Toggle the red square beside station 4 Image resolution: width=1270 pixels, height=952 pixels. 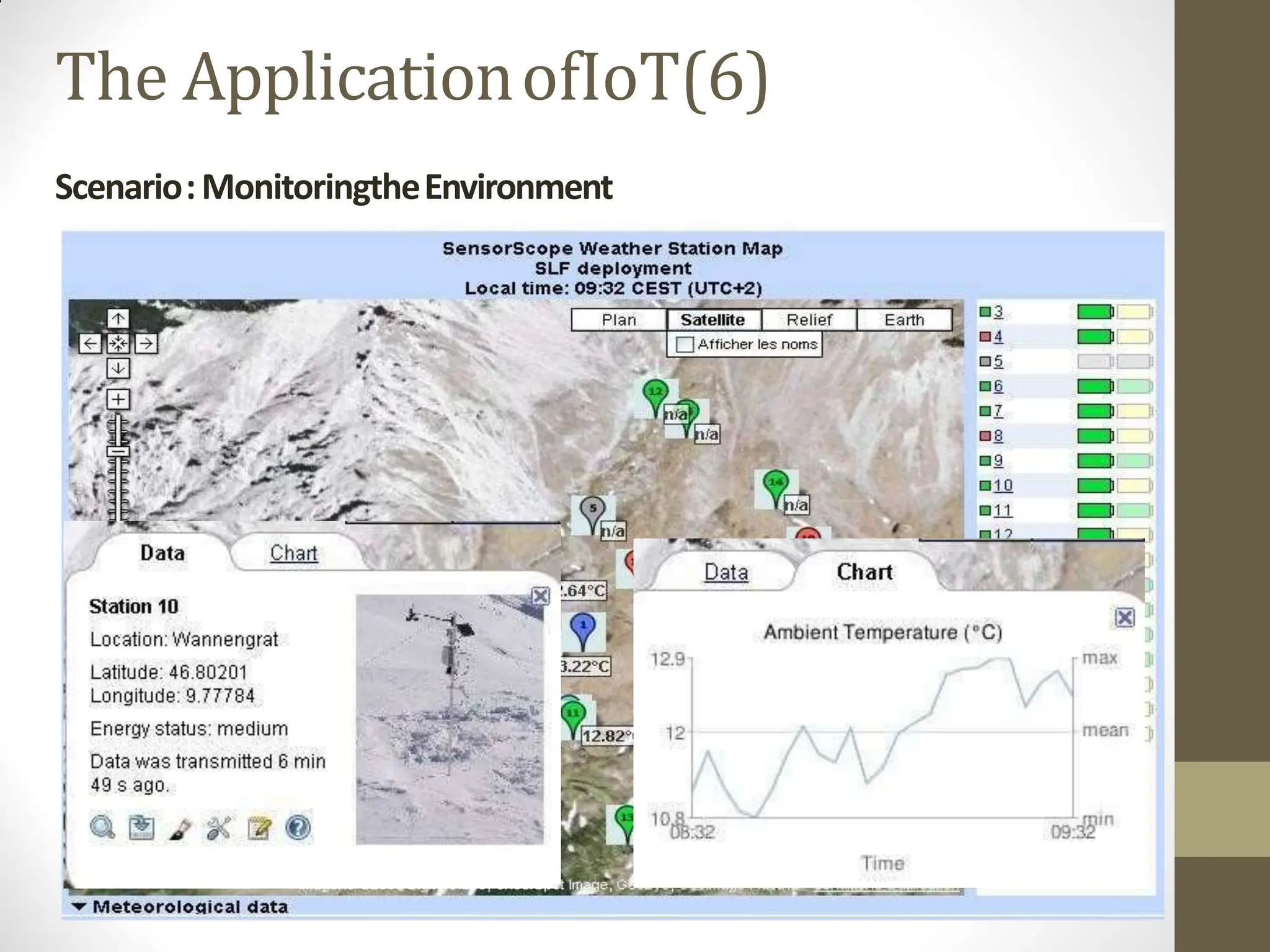(x=984, y=337)
